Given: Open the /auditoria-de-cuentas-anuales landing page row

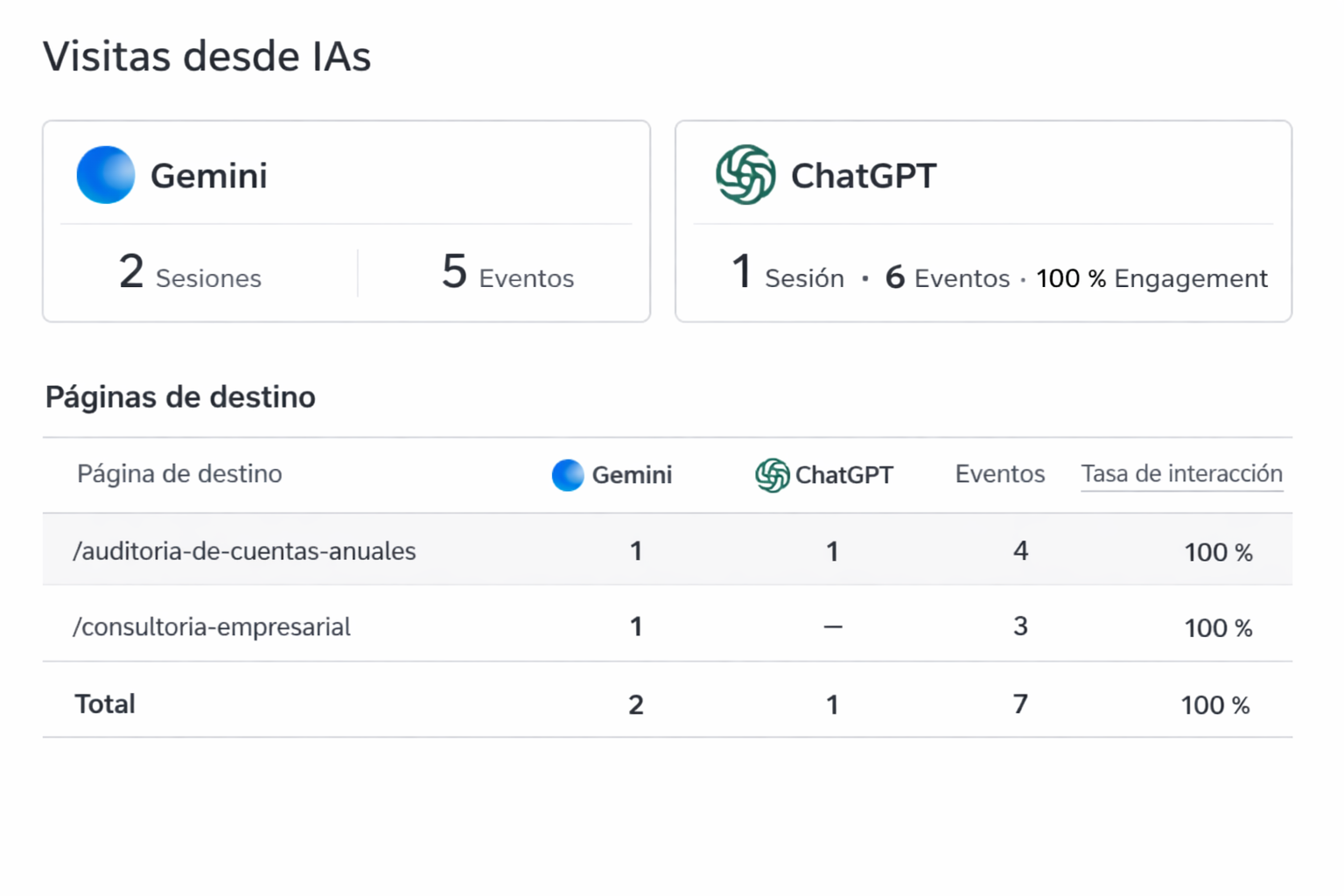Looking at the screenshot, I should (x=244, y=551).
